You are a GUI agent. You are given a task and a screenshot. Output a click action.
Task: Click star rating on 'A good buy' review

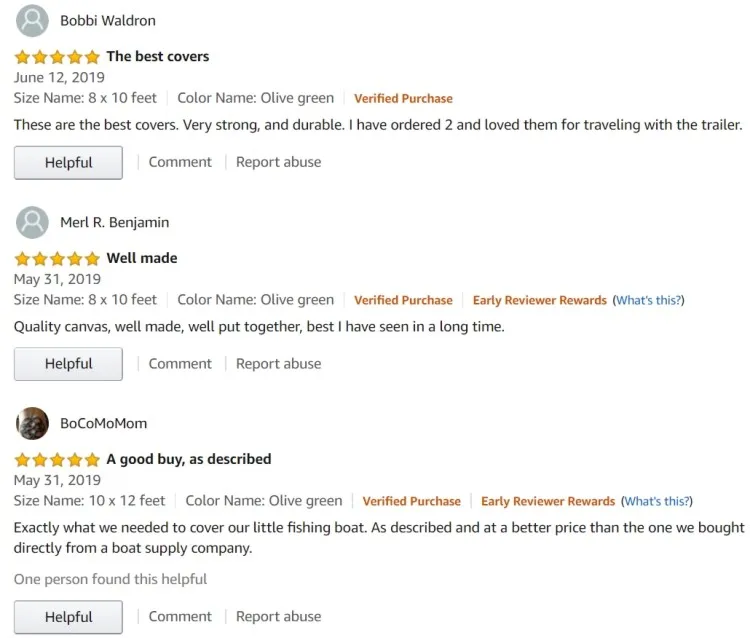pyautogui.click(x=57, y=460)
